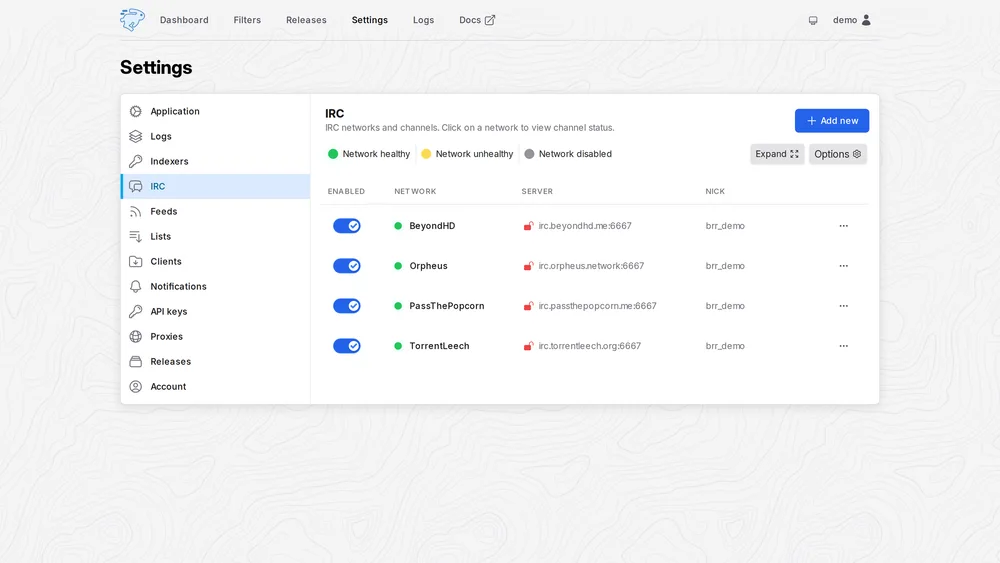Select the Settings top navigation item
The width and height of the screenshot is (1000, 563).
coord(369,20)
